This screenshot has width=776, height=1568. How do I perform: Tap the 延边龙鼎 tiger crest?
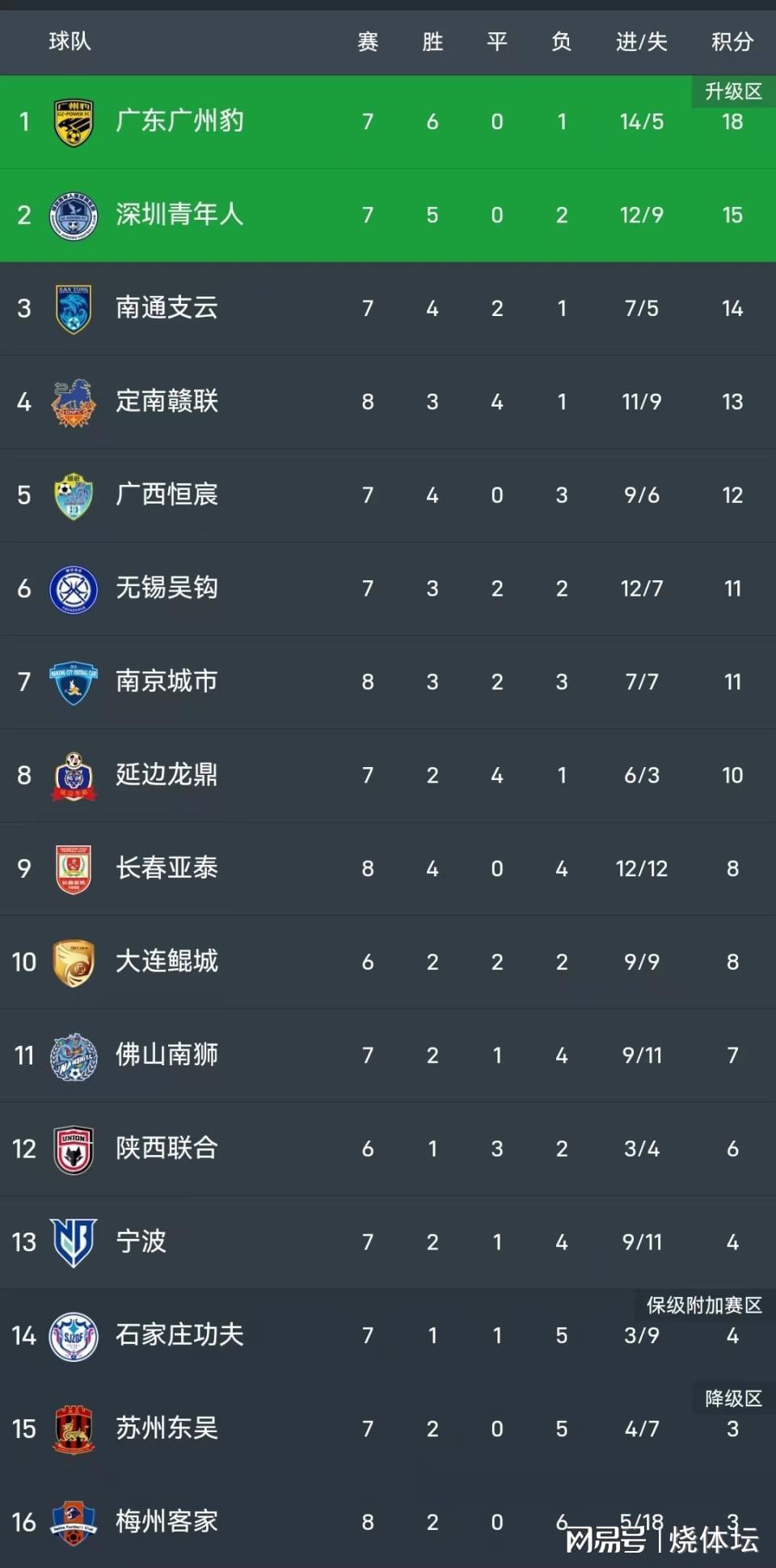tap(74, 776)
